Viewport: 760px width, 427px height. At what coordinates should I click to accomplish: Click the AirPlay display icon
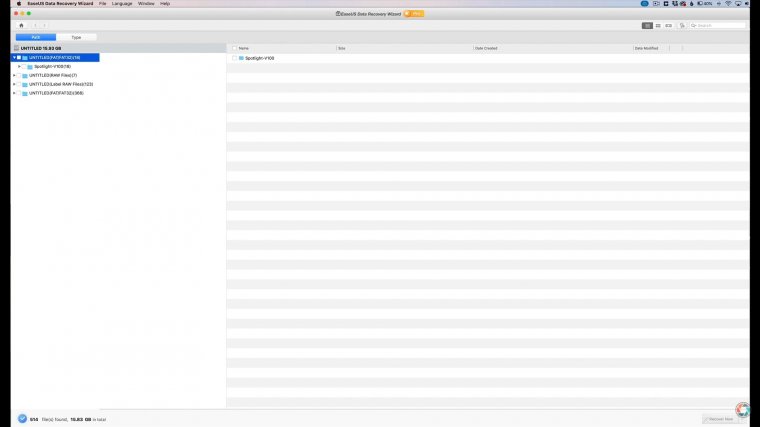[x=738, y=3]
